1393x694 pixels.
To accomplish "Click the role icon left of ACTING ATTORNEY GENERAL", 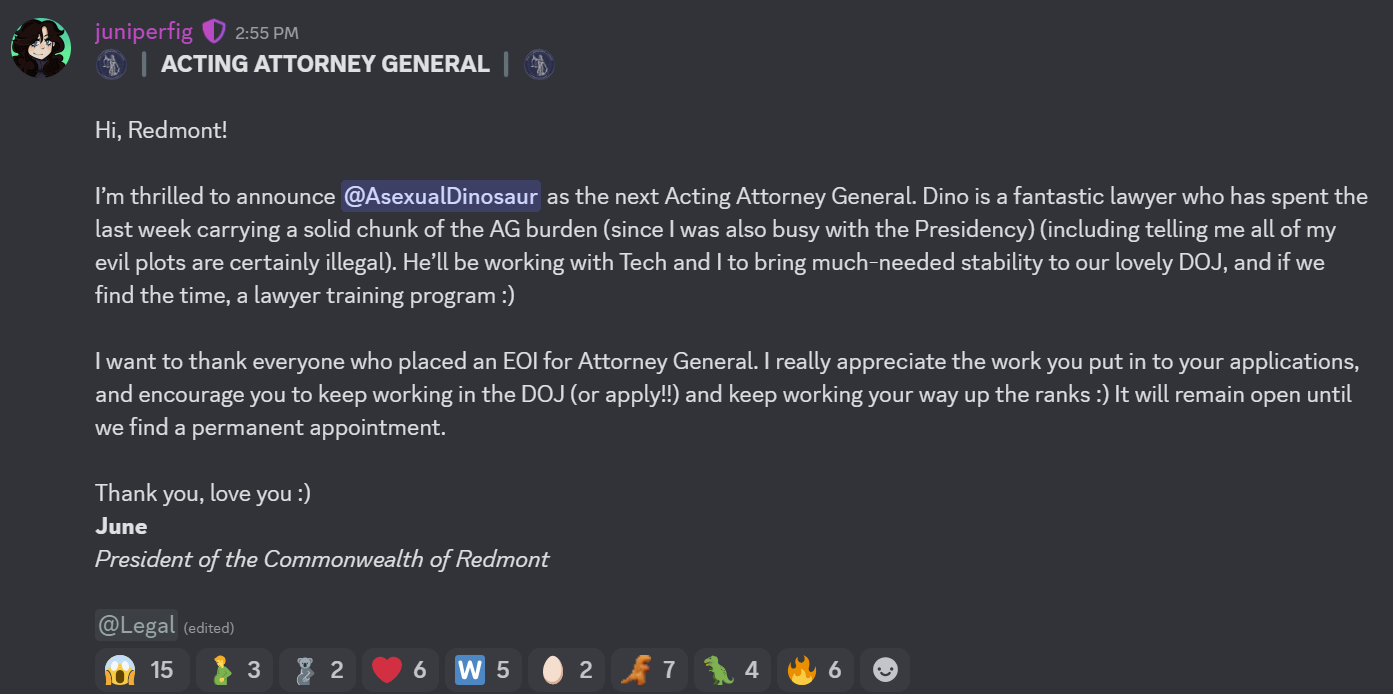I will (x=111, y=65).
